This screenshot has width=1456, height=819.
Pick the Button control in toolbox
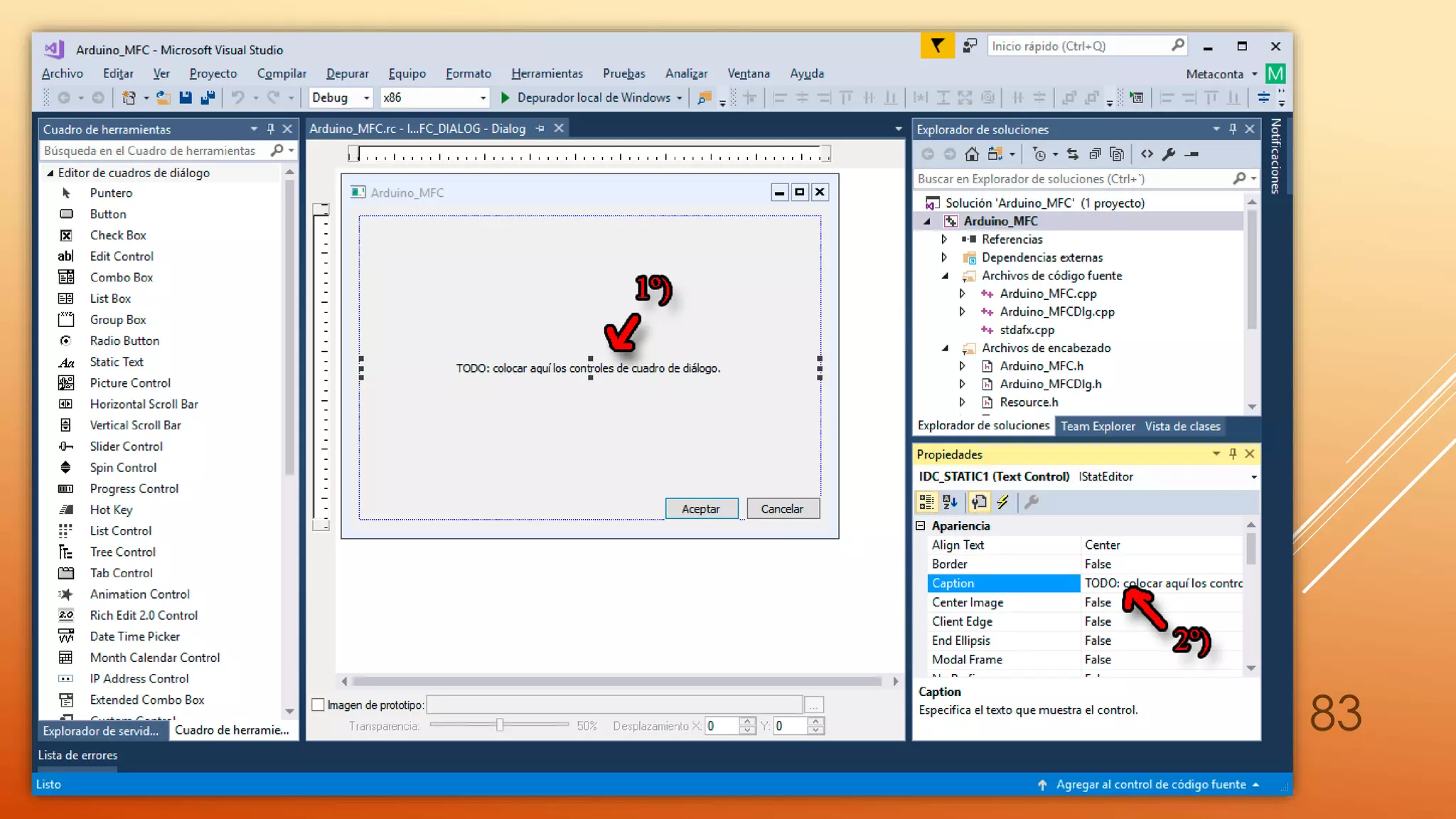(x=108, y=214)
